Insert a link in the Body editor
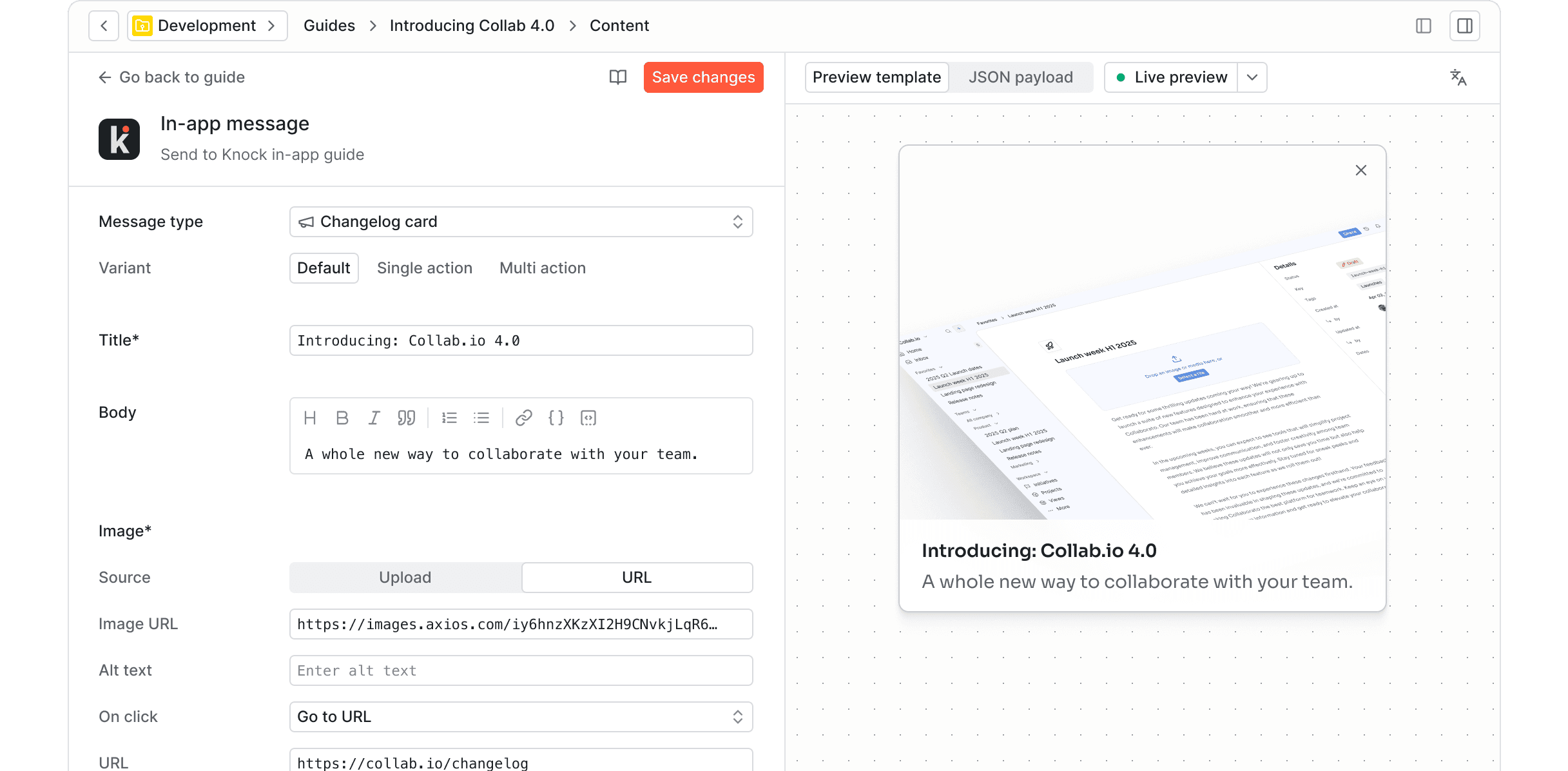 tap(523, 418)
